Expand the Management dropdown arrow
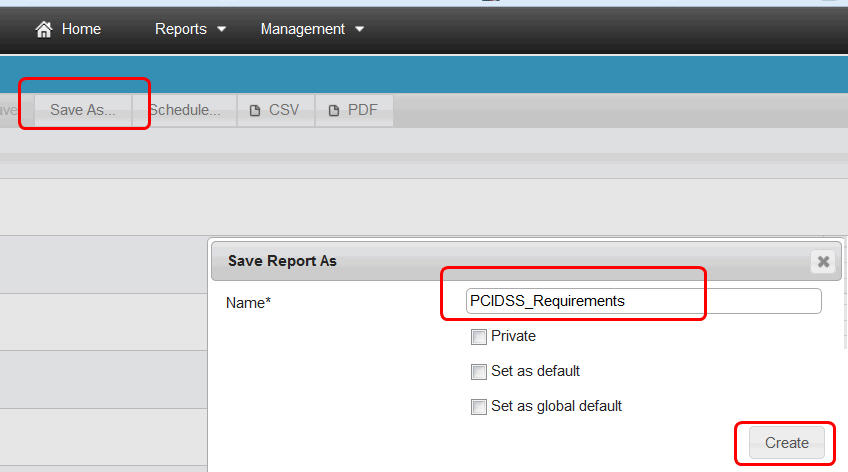 click(359, 30)
